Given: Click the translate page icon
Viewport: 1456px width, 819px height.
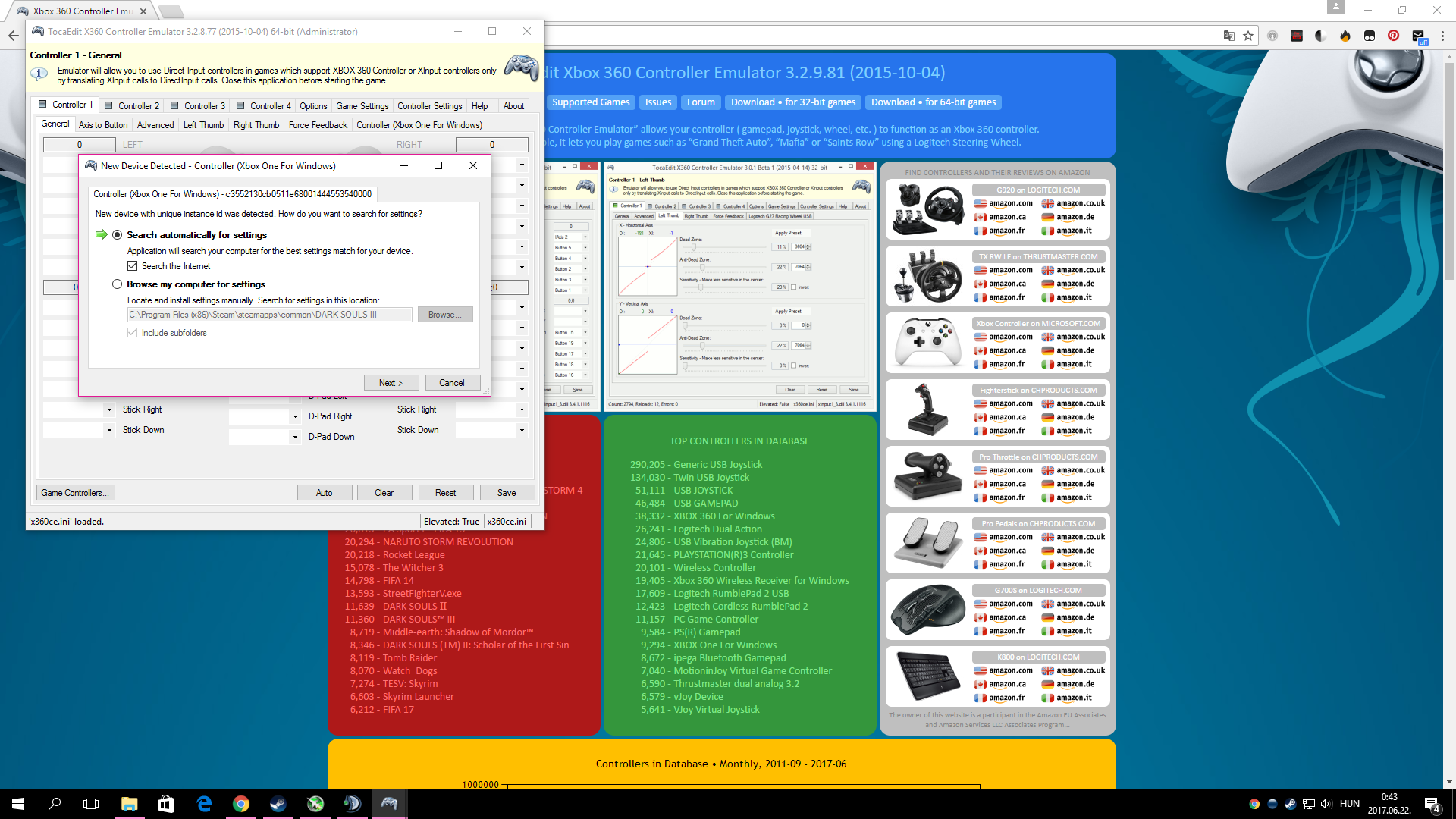Looking at the screenshot, I should pyautogui.click(x=1228, y=36).
